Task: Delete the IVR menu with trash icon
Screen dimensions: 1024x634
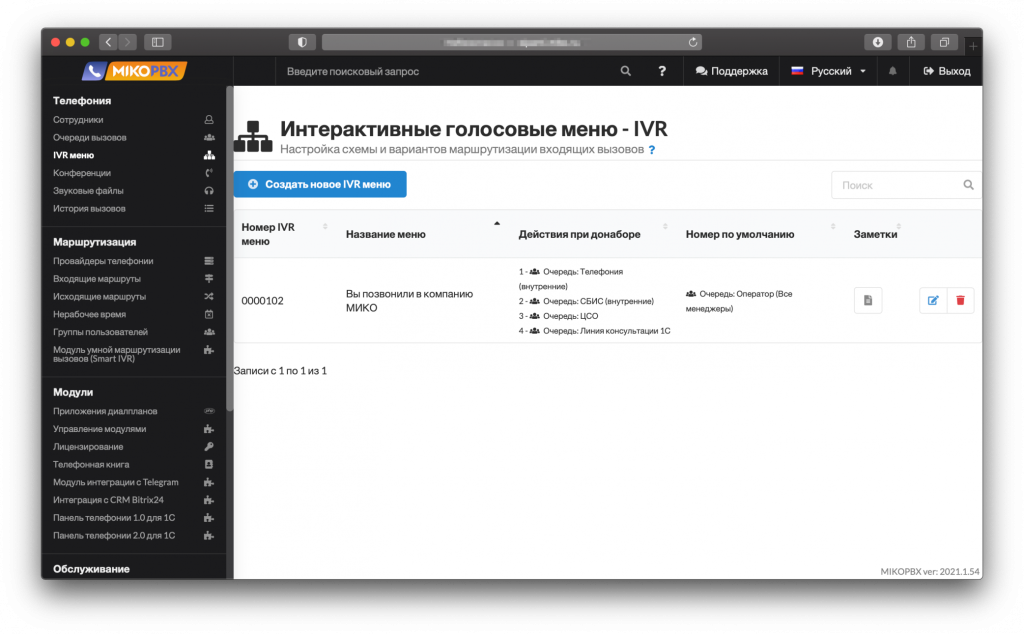Action: [x=960, y=300]
